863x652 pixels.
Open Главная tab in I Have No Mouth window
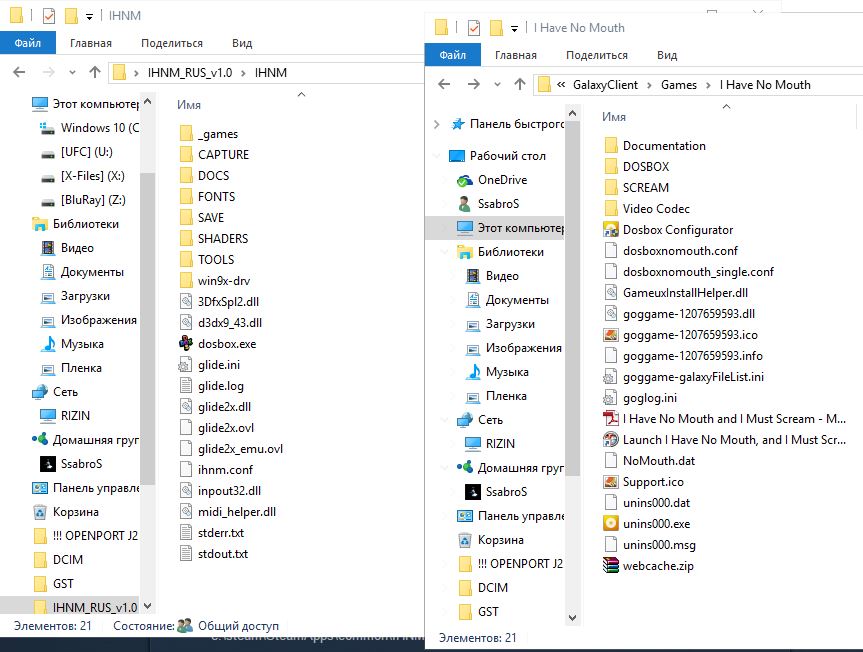[516, 55]
